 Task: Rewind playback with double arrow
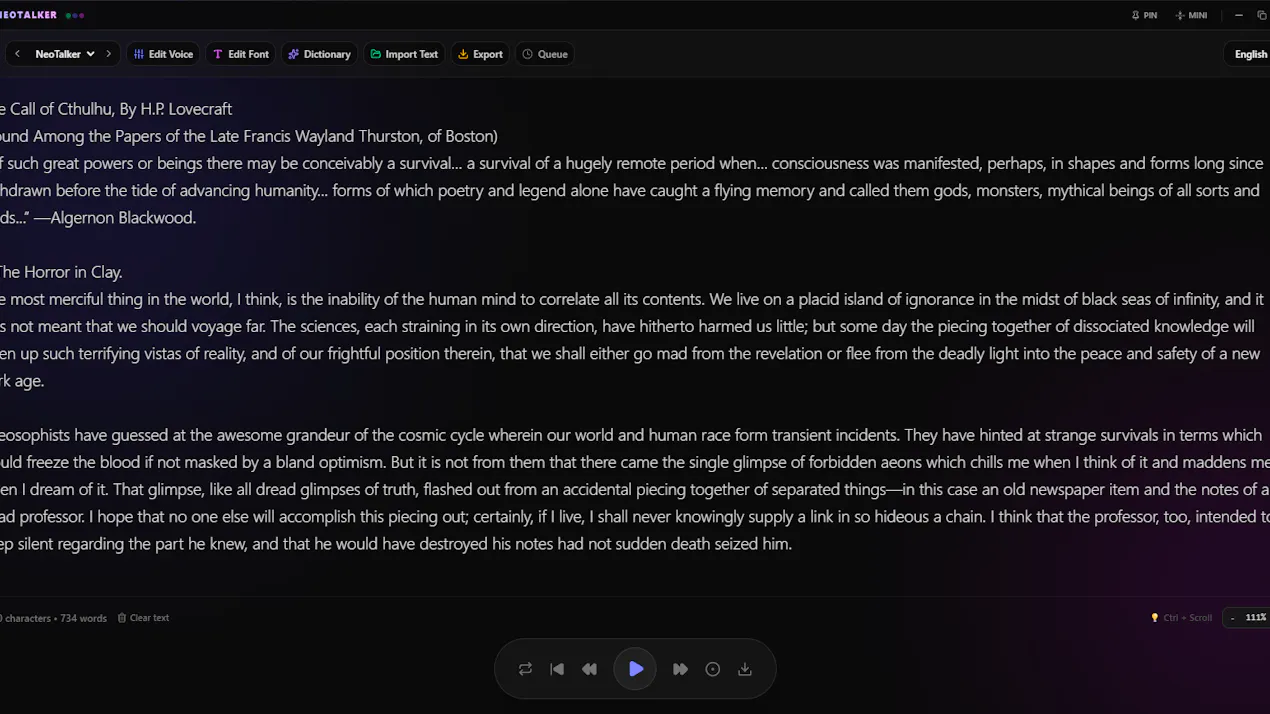589,669
